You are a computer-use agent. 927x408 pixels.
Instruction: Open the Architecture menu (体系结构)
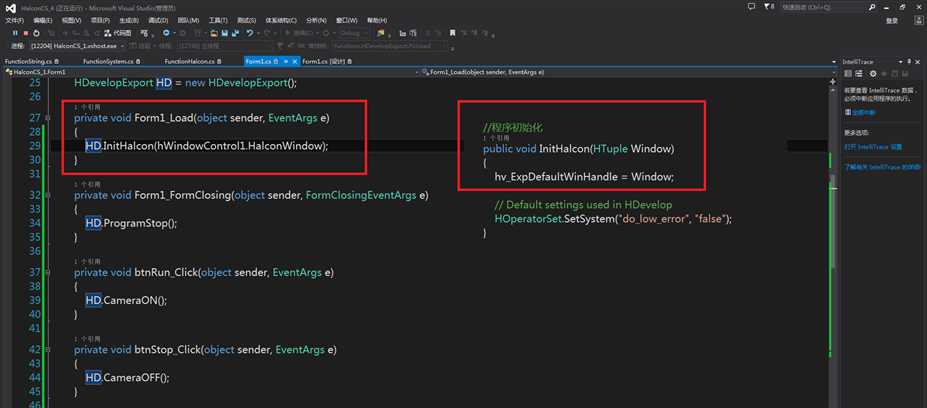tap(281, 20)
